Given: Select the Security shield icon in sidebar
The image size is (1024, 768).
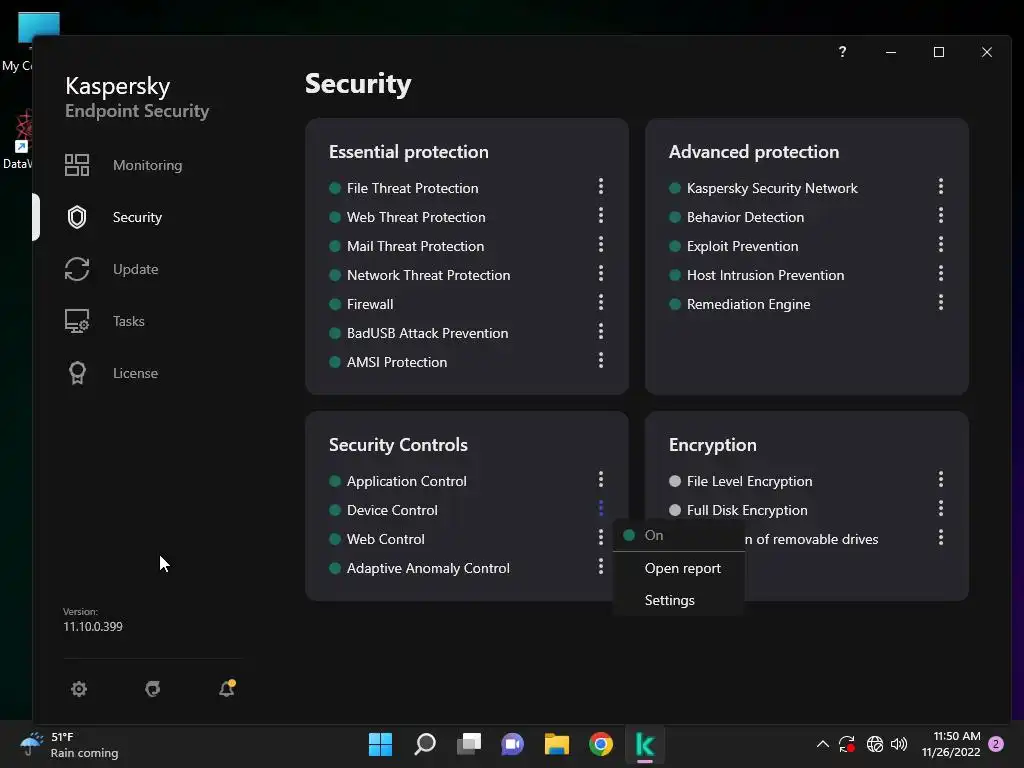Looking at the screenshot, I should (77, 217).
